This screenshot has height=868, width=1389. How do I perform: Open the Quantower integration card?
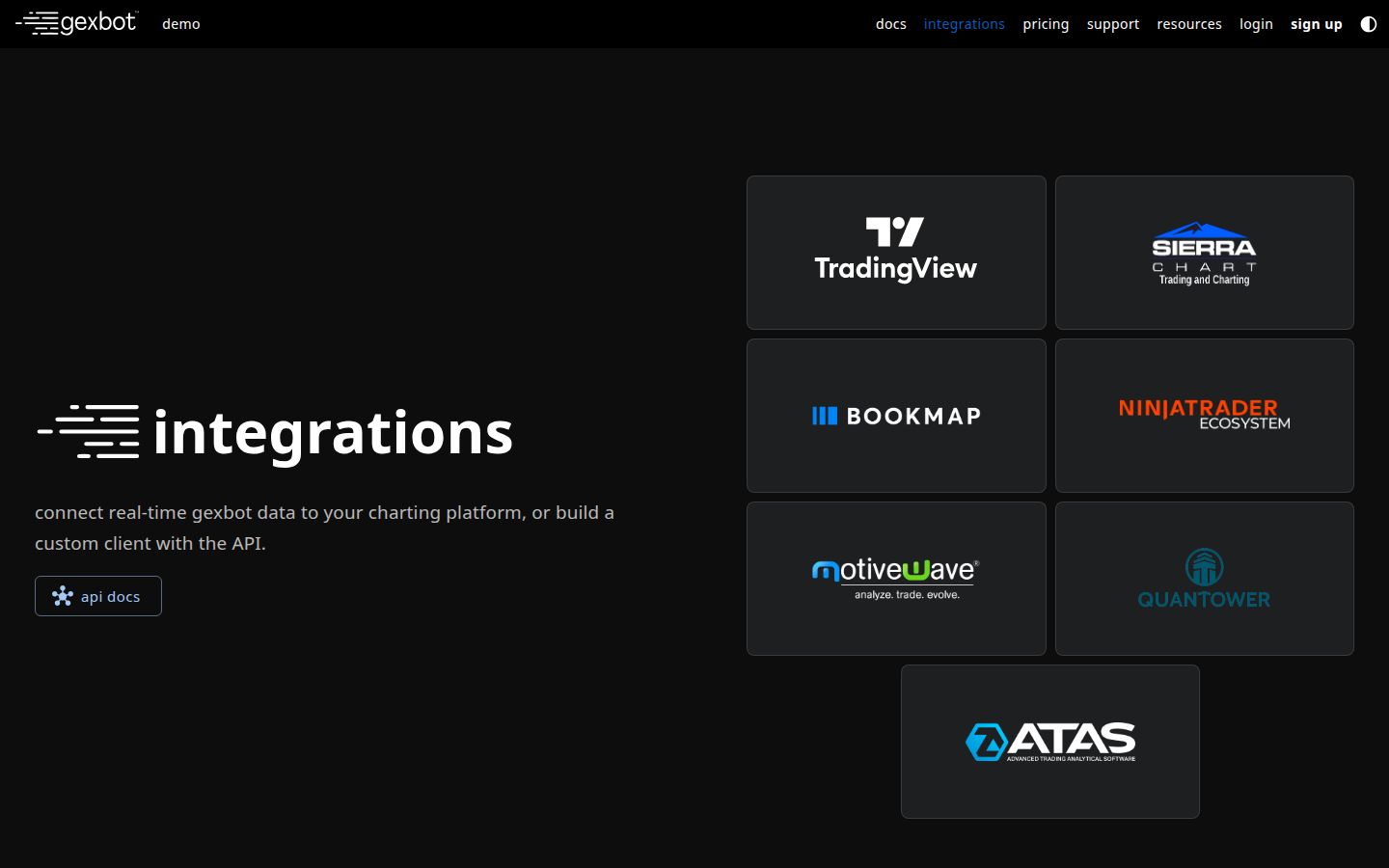click(x=1205, y=579)
